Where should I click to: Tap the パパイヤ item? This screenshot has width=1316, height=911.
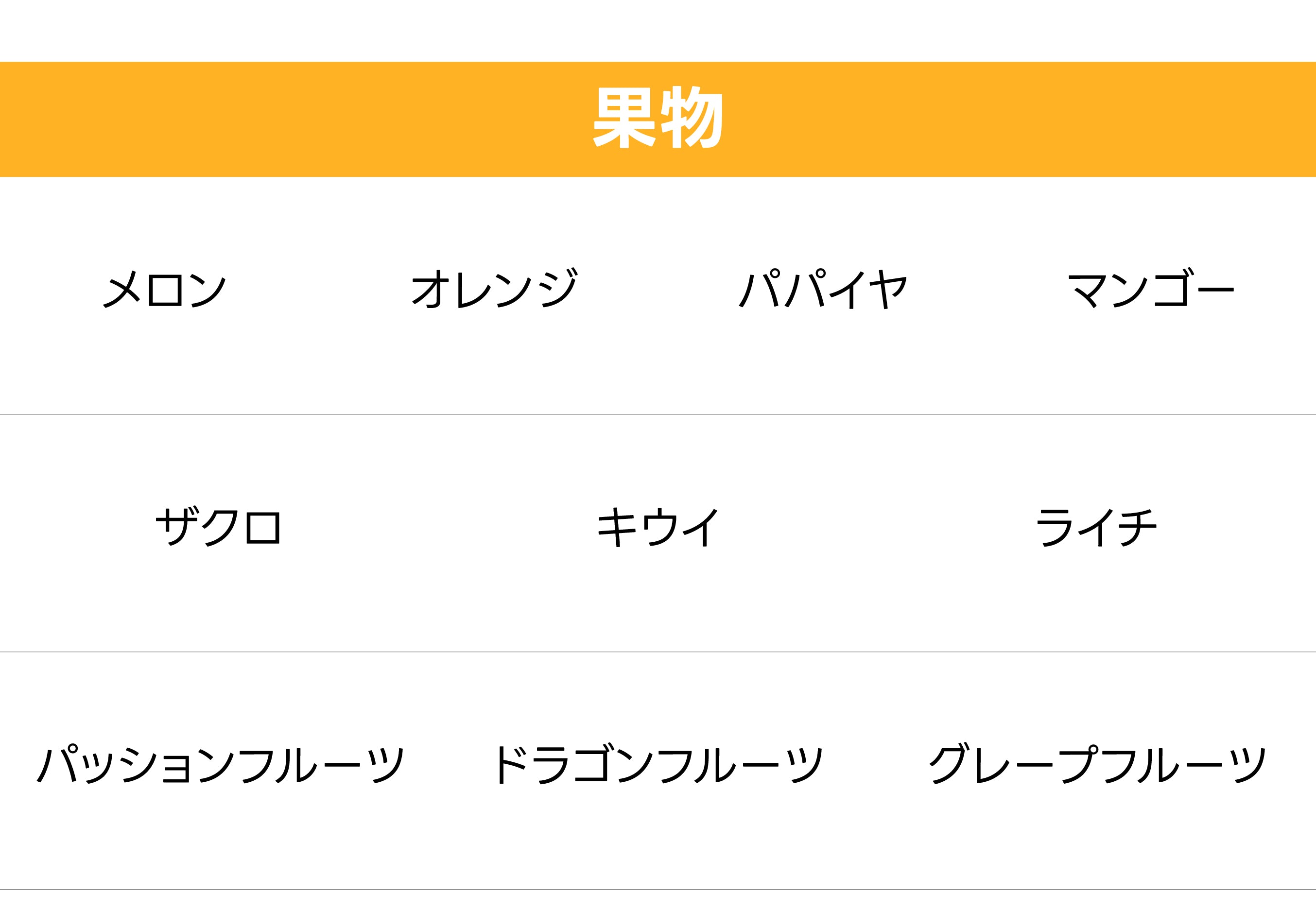[823, 289]
